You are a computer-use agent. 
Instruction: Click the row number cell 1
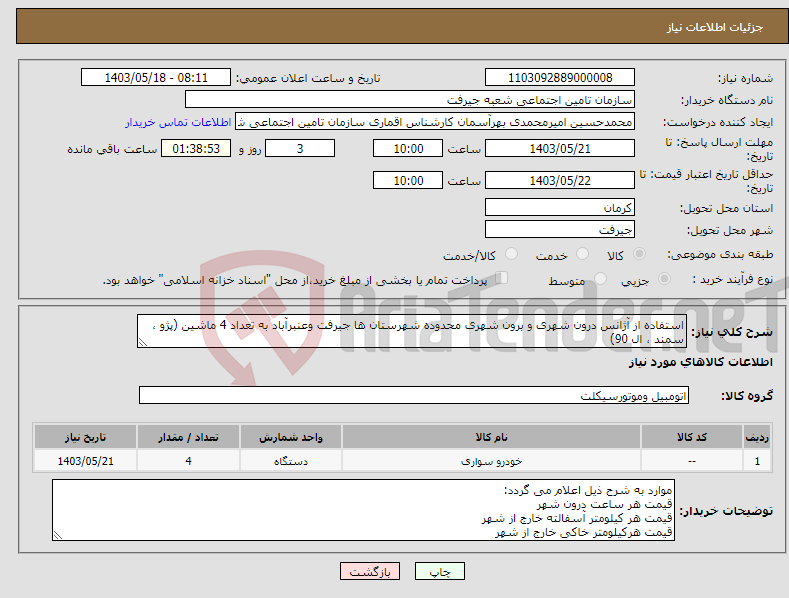(757, 461)
